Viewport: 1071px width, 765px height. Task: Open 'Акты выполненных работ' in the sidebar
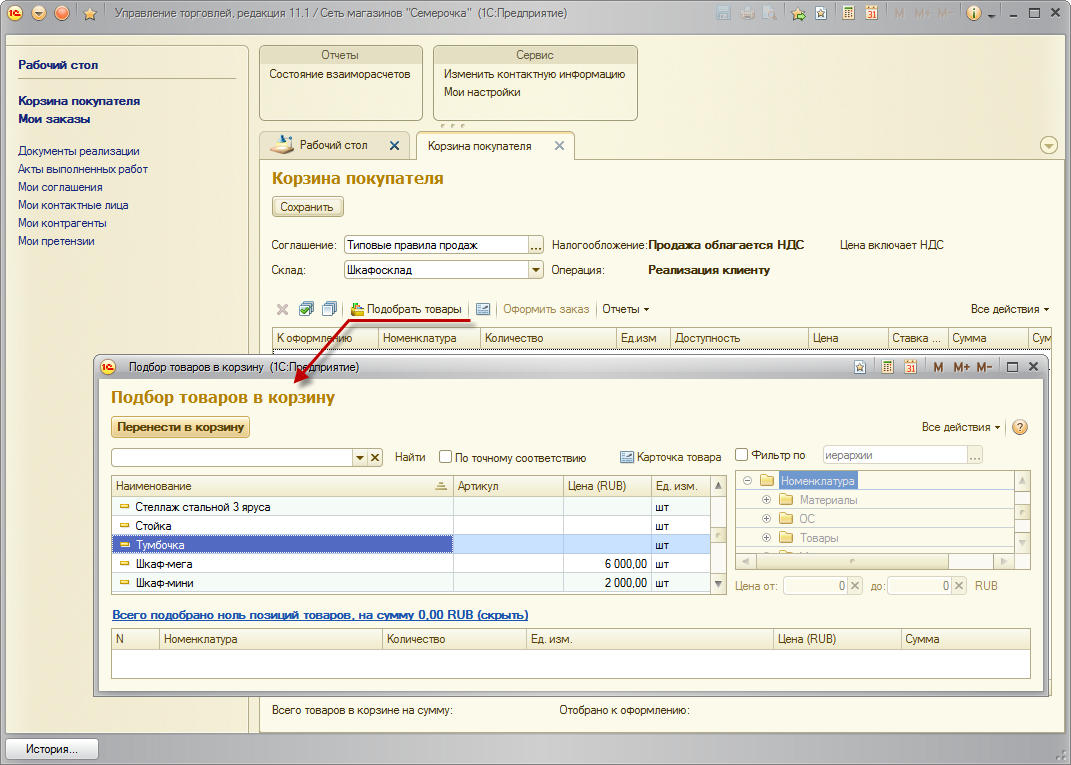click(83, 169)
